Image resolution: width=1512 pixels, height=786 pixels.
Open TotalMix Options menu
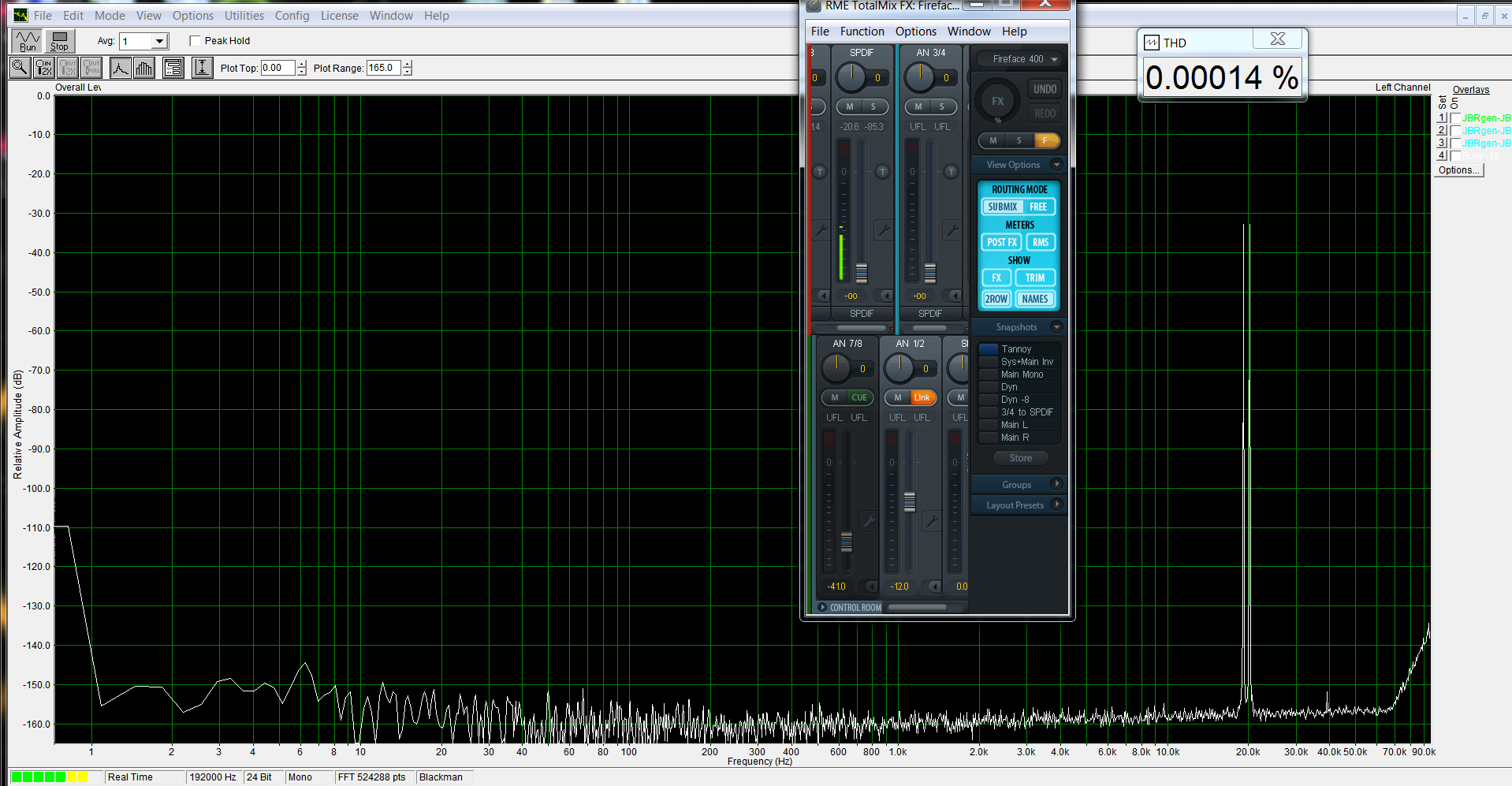pyautogui.click(x=915, y=32)
